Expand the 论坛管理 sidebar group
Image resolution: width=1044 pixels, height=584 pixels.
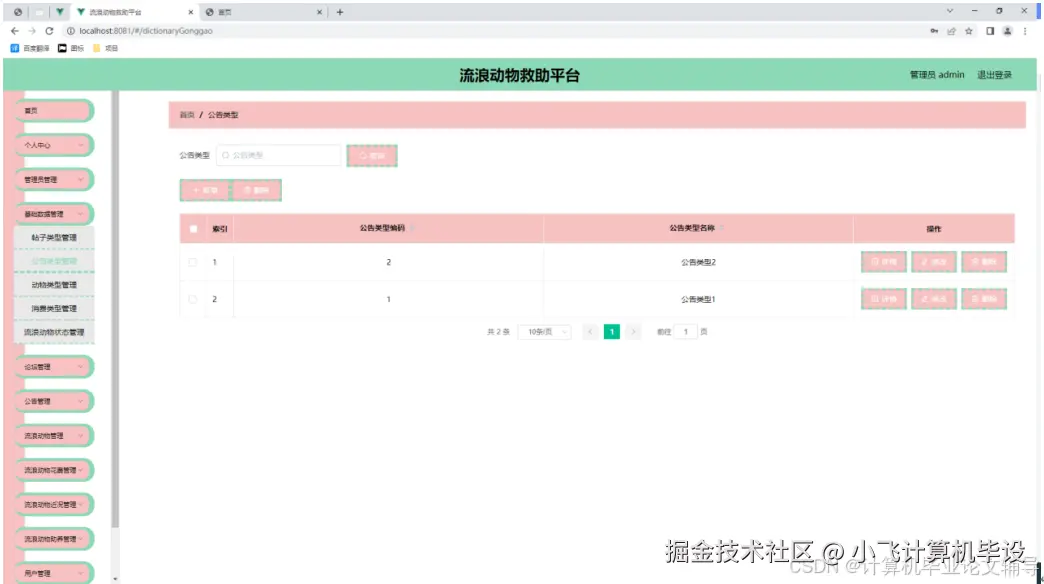click(53, 366)
